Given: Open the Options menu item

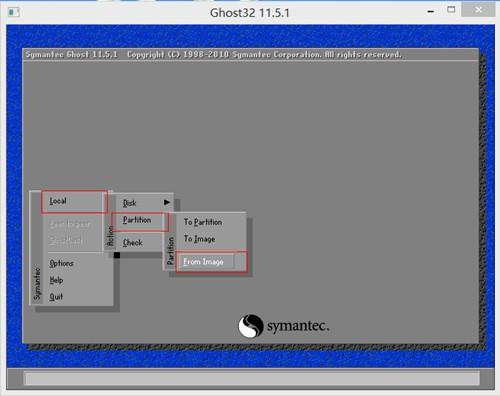Looking at the screenshot, I should click(61, 263).
